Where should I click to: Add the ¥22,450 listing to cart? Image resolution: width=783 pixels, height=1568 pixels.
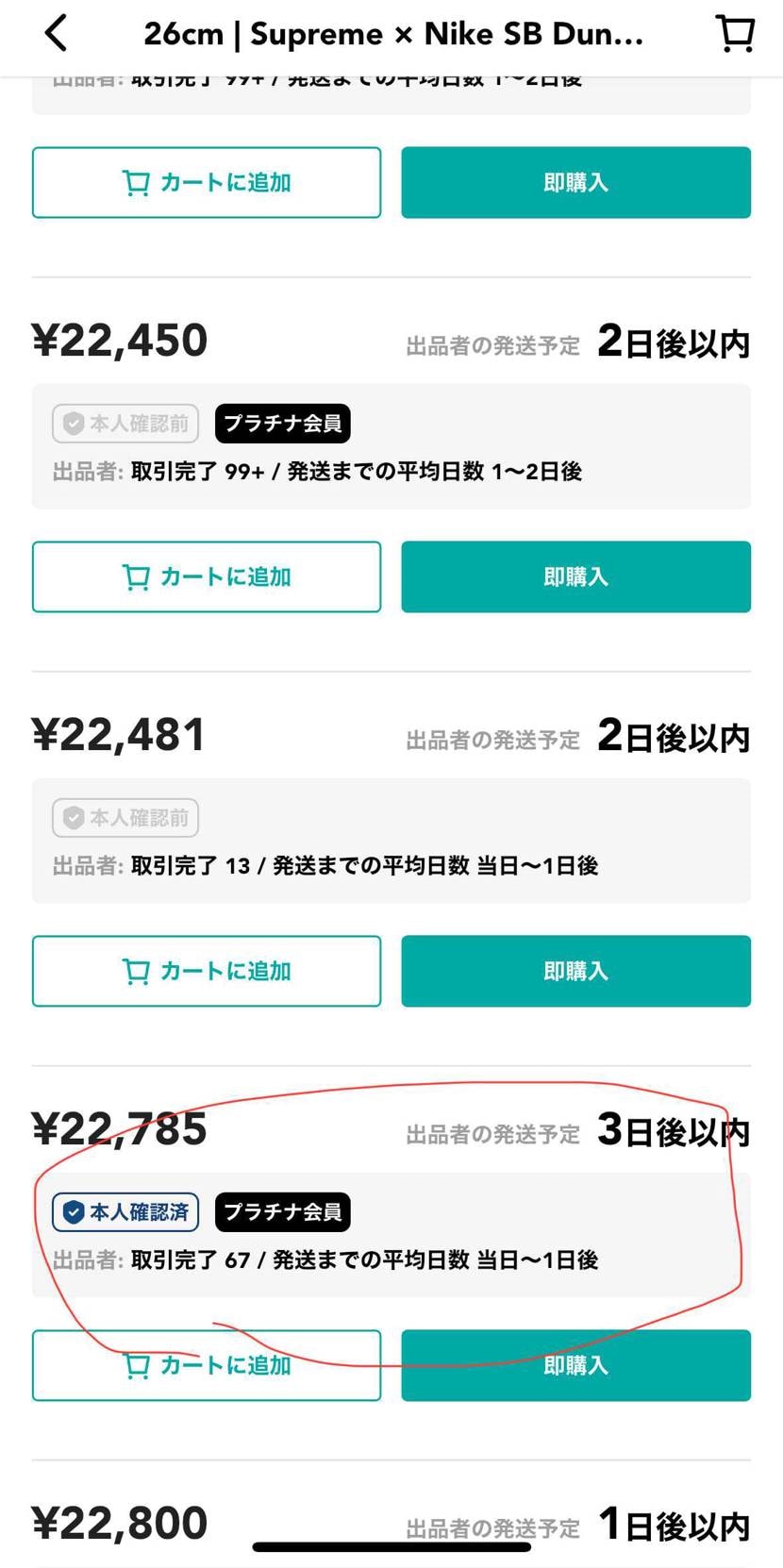[207, 576]
